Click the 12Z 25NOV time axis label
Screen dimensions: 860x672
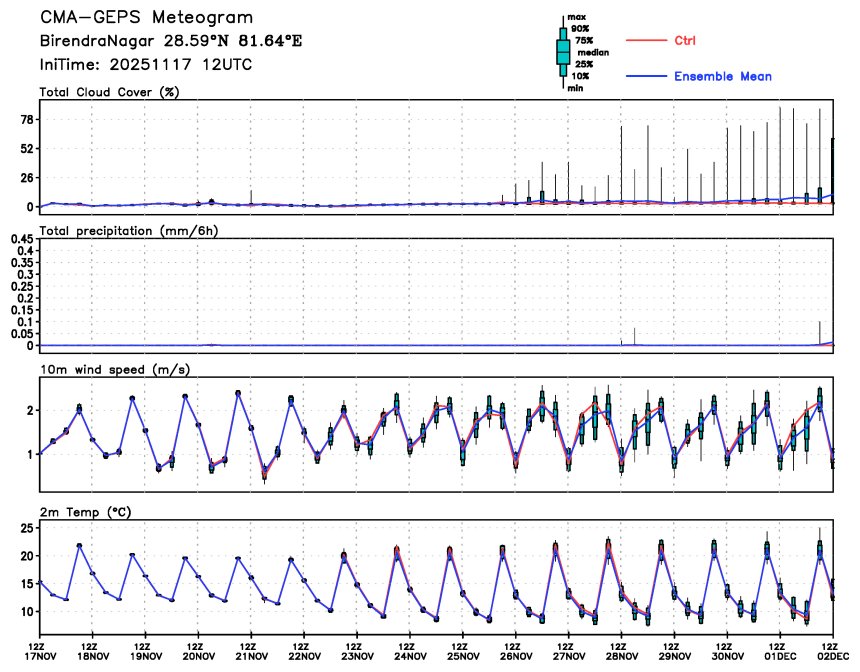click(x=462, y=652)
